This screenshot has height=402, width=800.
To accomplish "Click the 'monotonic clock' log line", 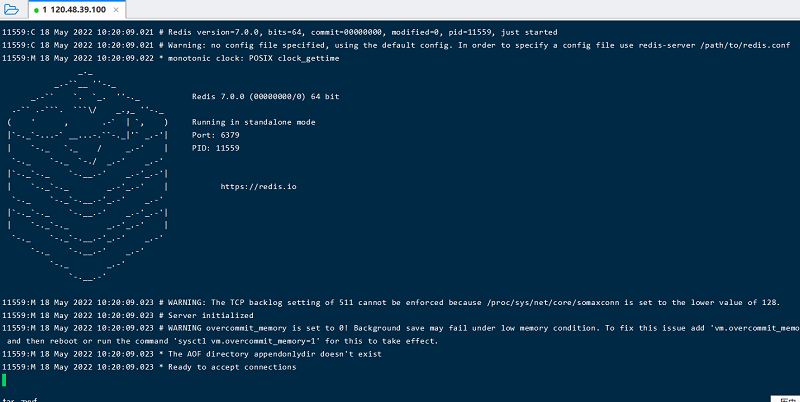I will tap(170, 58).
